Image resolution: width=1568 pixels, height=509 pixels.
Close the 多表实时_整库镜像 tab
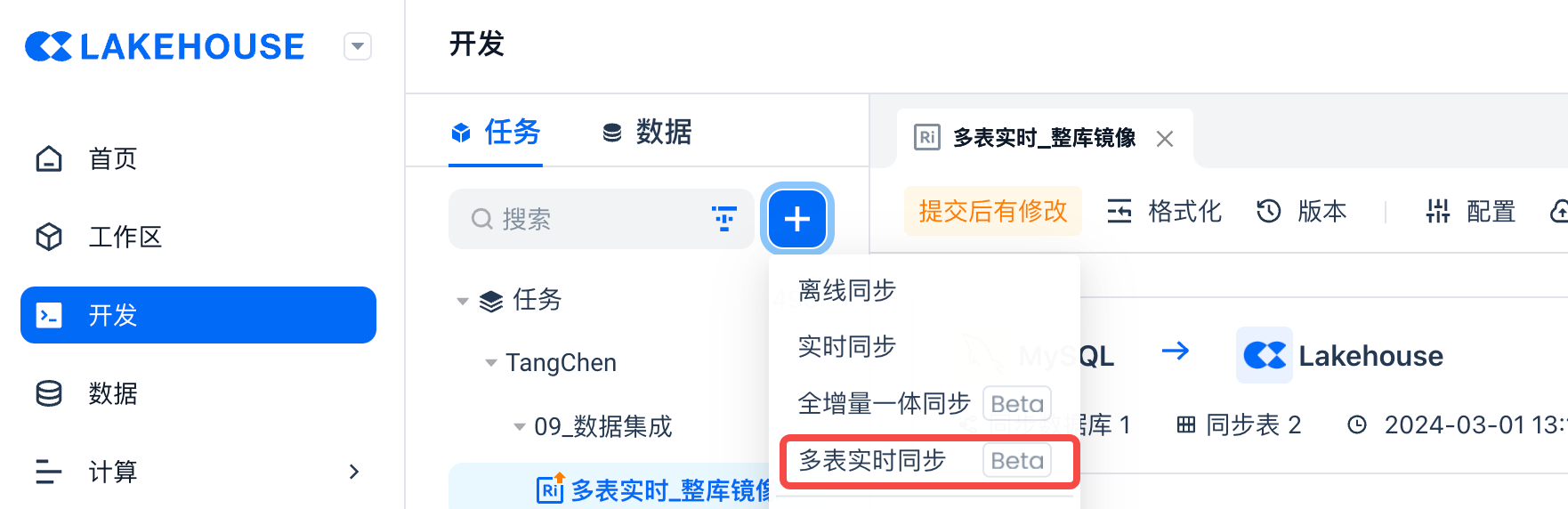tap(1164, 139)
